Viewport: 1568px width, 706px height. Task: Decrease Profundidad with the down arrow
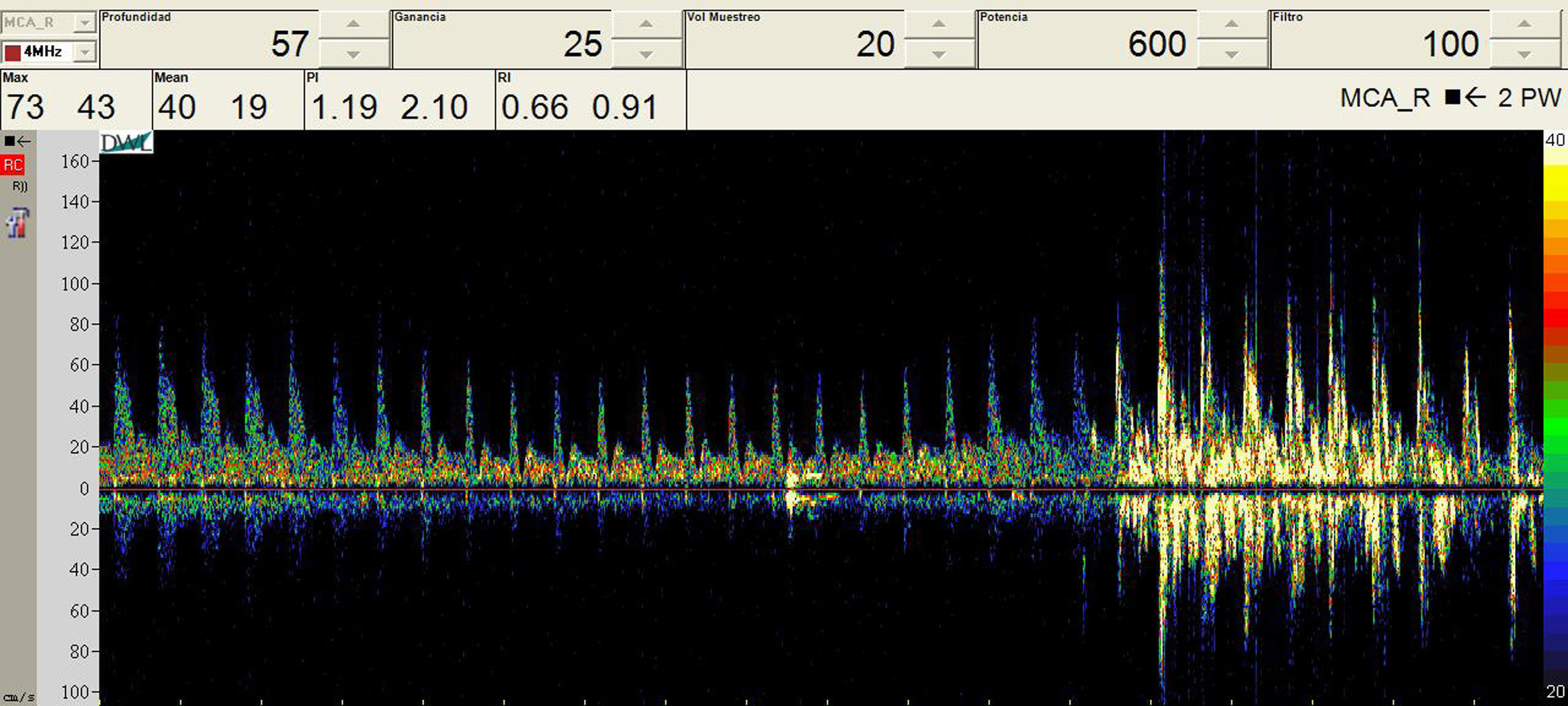pyautogui.click(x=354, y=54)
